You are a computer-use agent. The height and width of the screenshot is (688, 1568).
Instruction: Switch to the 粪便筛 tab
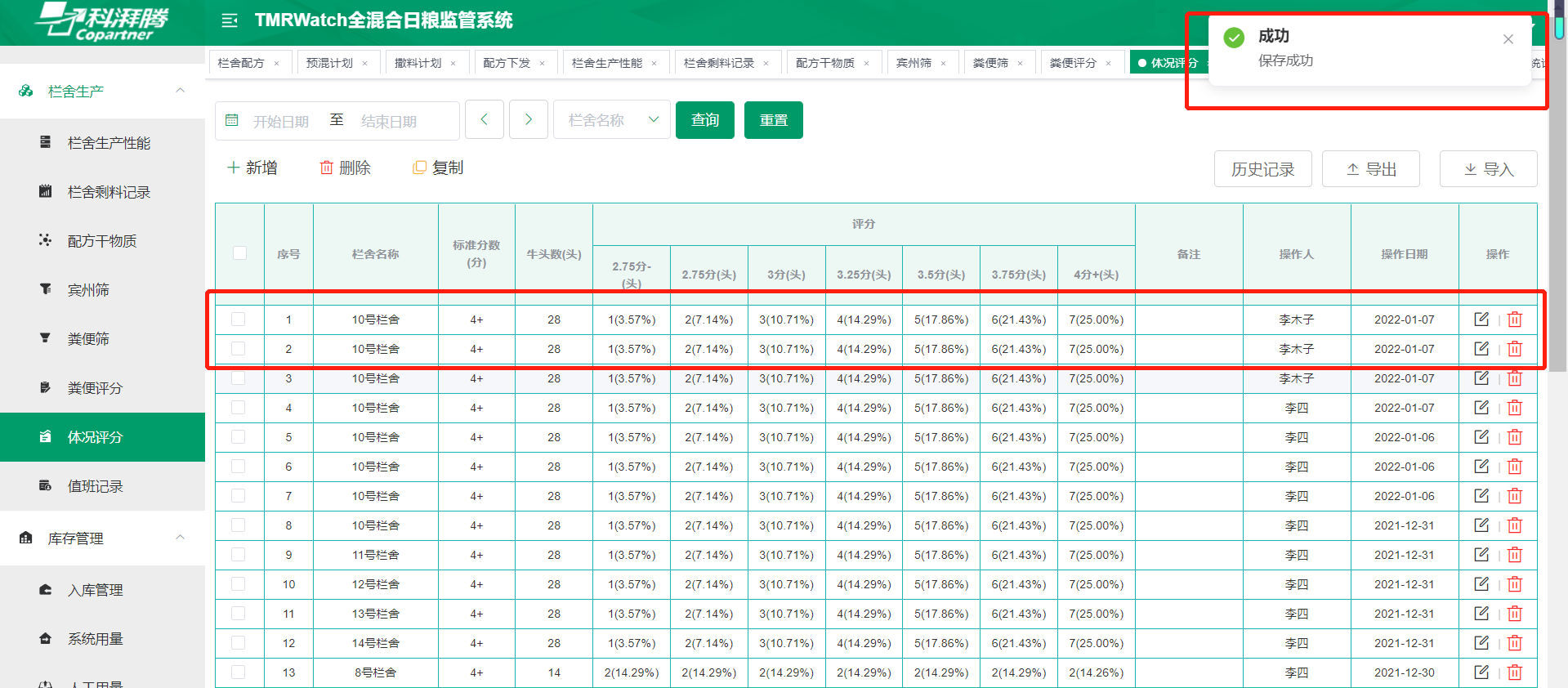tap(989, 63)
